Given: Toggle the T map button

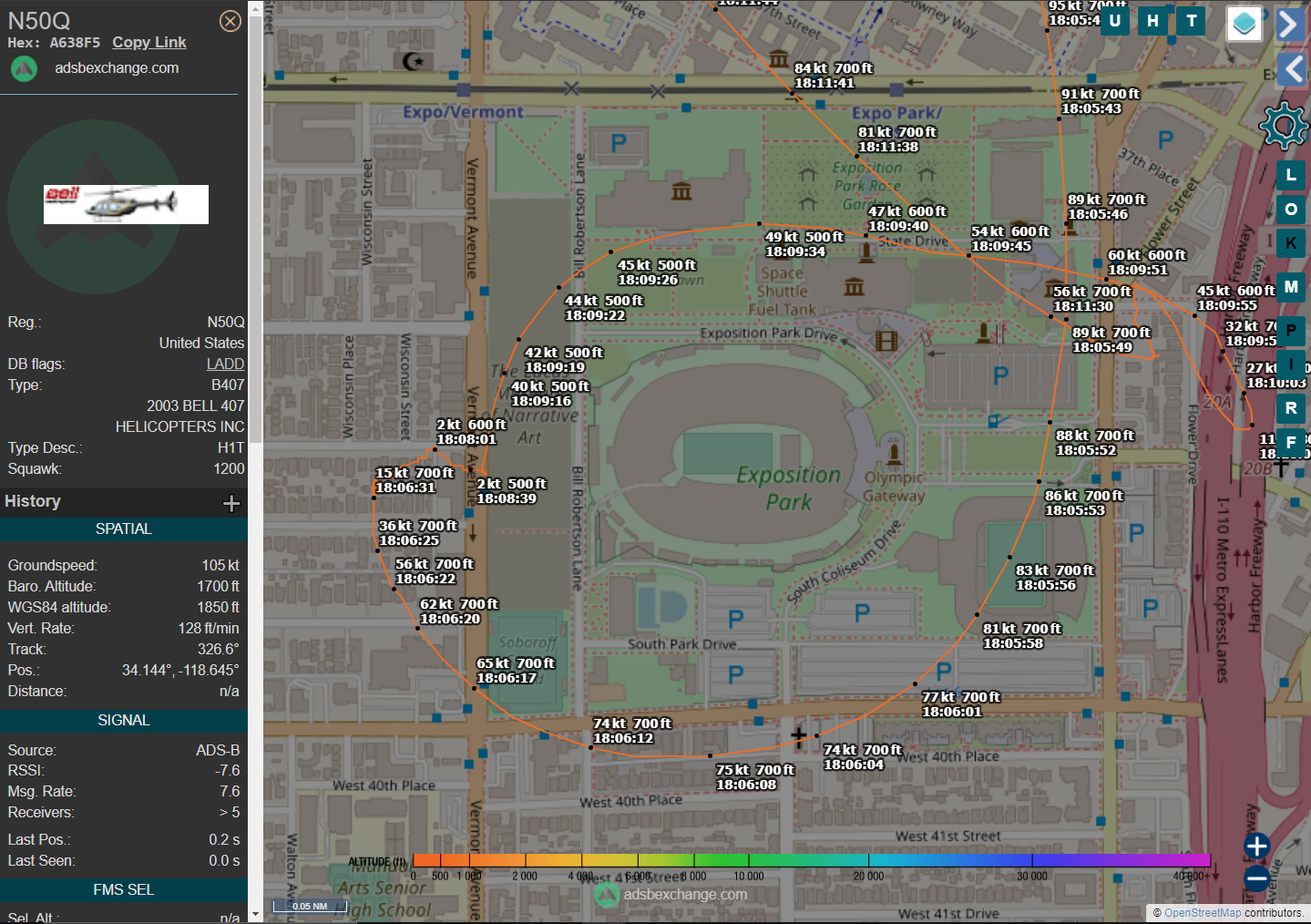Looking at the screenshot, I should pyautogui.click(x=1191, y=21).
